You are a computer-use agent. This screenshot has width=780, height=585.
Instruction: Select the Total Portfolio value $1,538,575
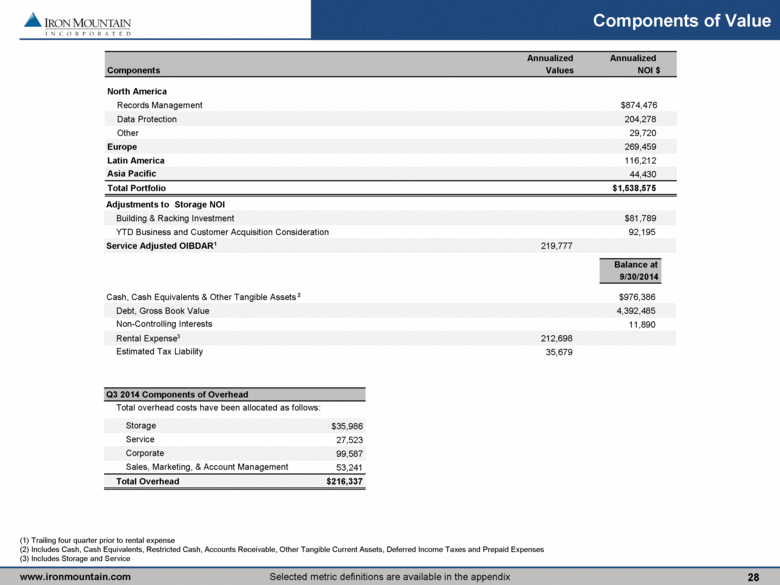click(634, 188)
